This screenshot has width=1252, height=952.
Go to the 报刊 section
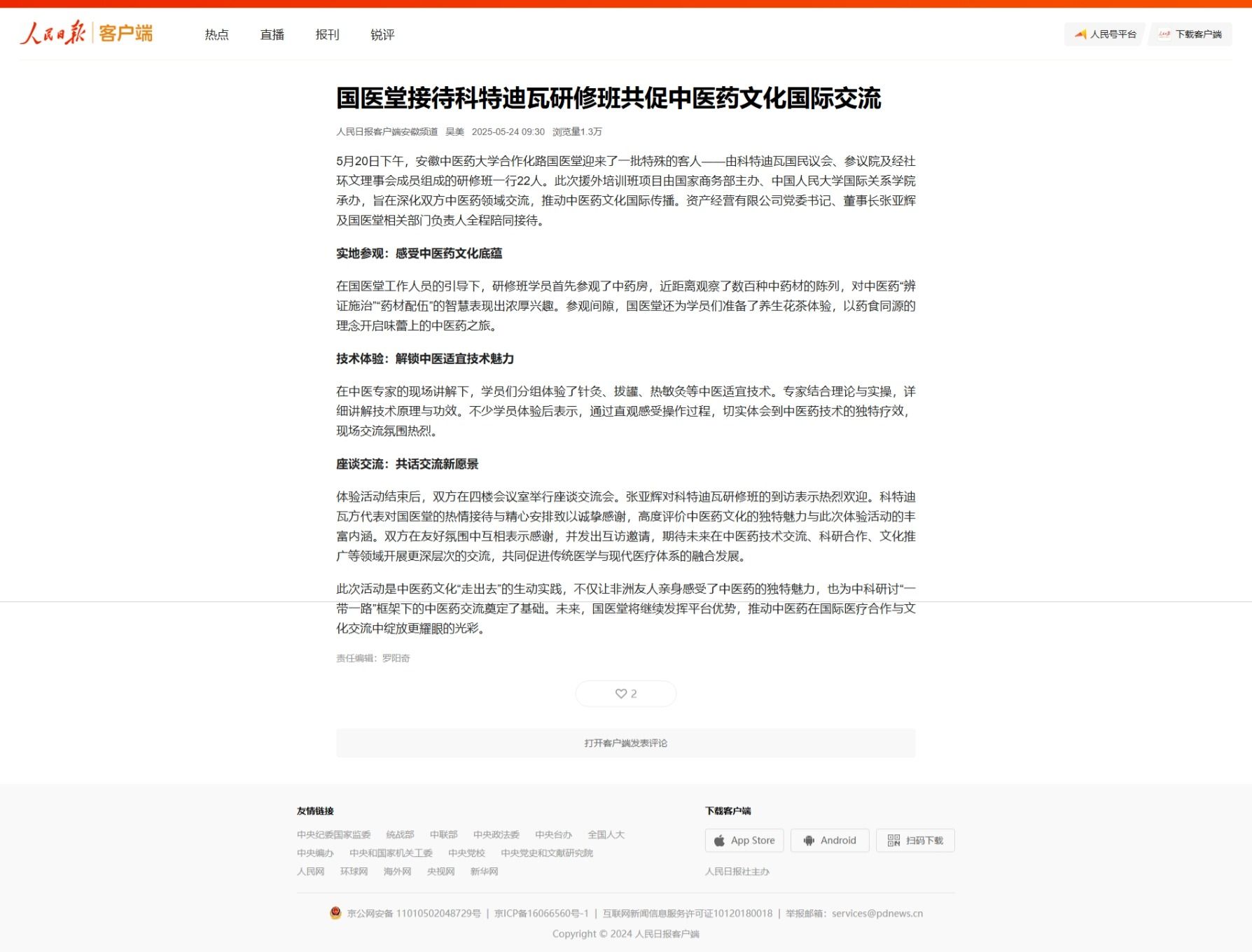pos(327,35)
